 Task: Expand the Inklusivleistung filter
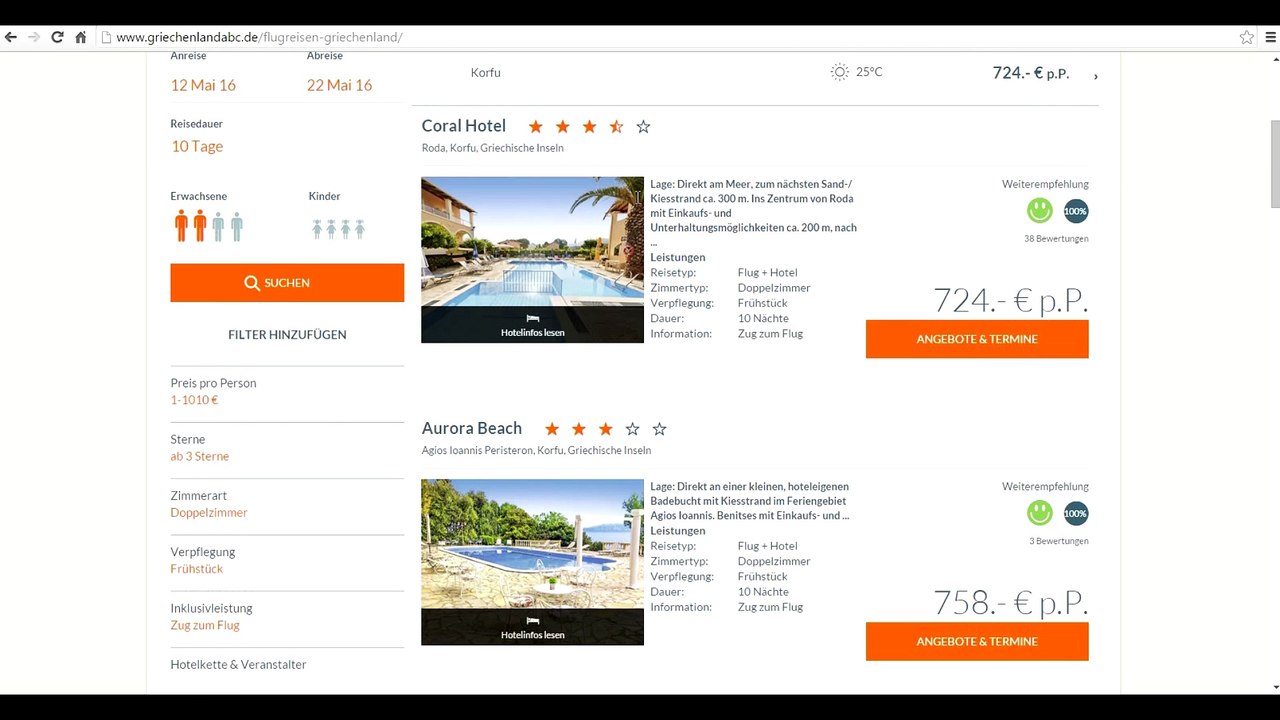[287, 616]
